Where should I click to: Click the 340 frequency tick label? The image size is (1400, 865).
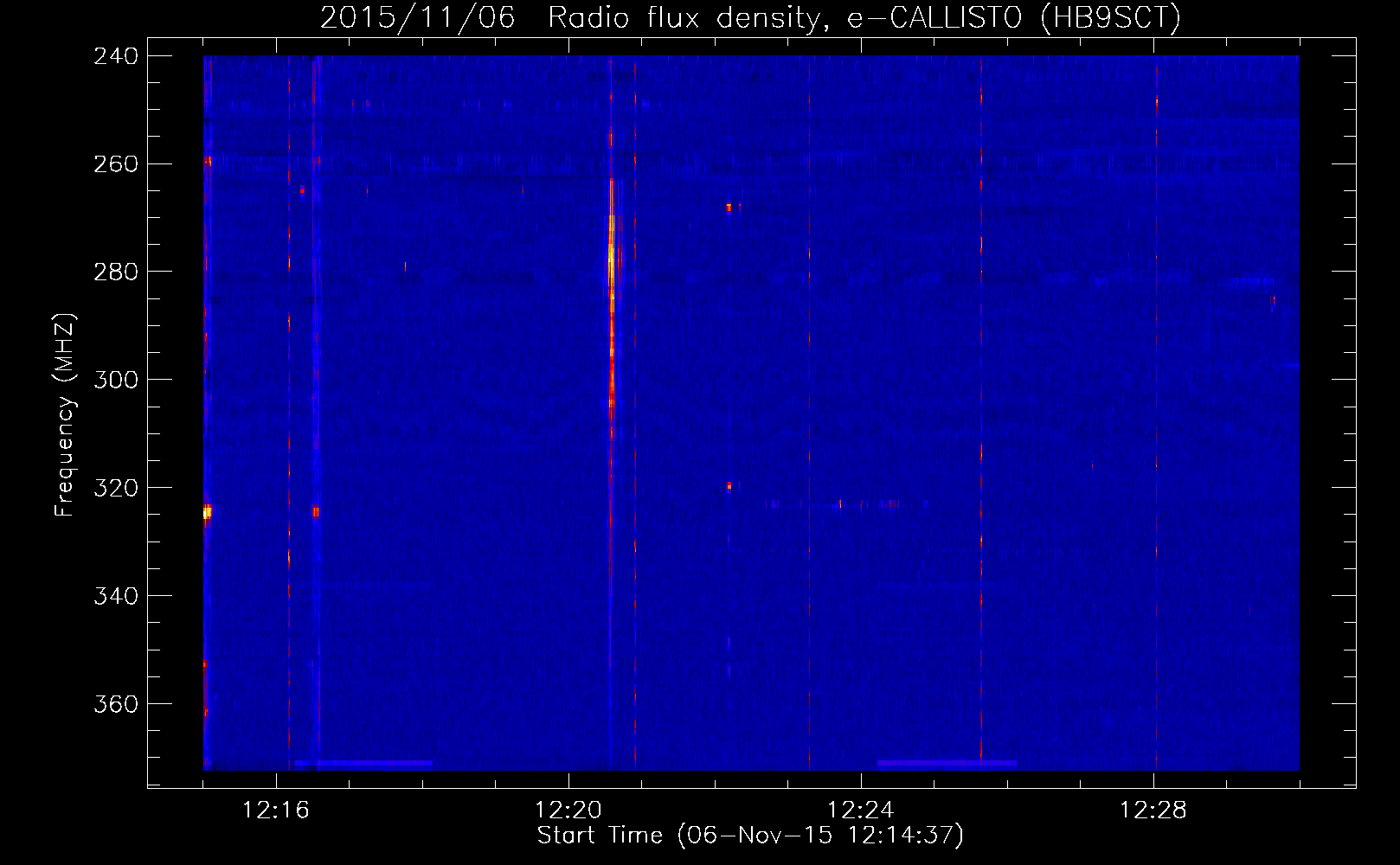coord(116,597)
